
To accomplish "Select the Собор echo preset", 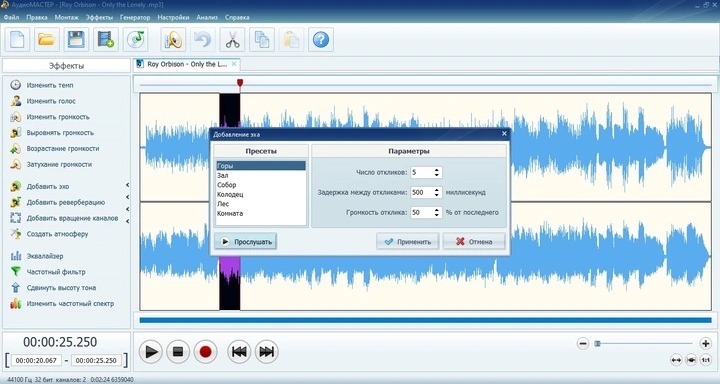I will click(x=260, y=185).
